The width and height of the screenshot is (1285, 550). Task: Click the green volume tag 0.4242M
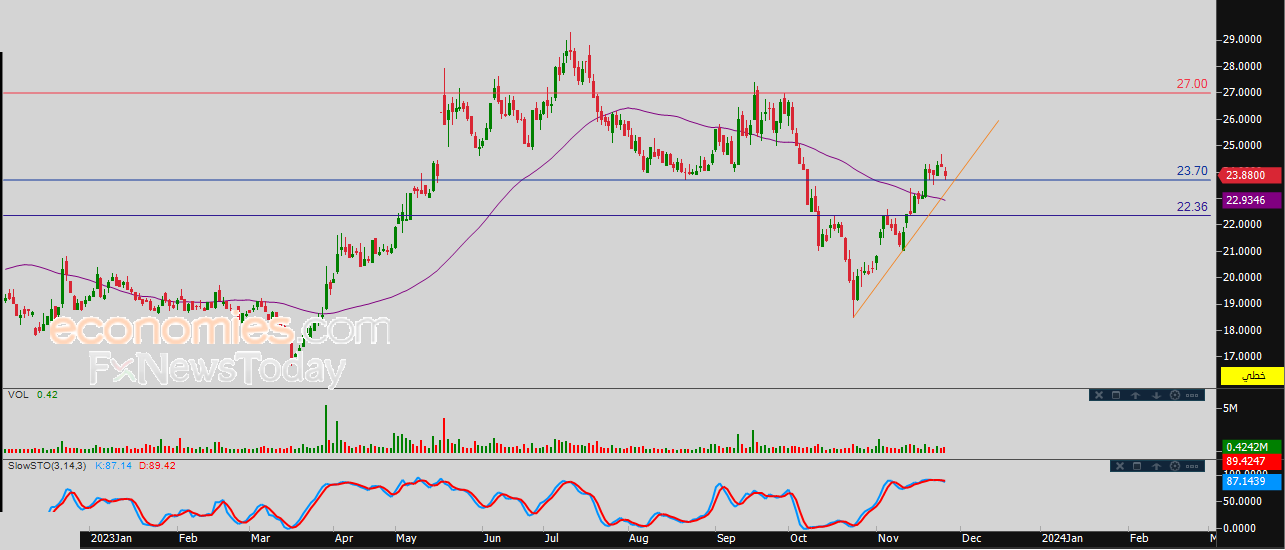click(1252, 447)
